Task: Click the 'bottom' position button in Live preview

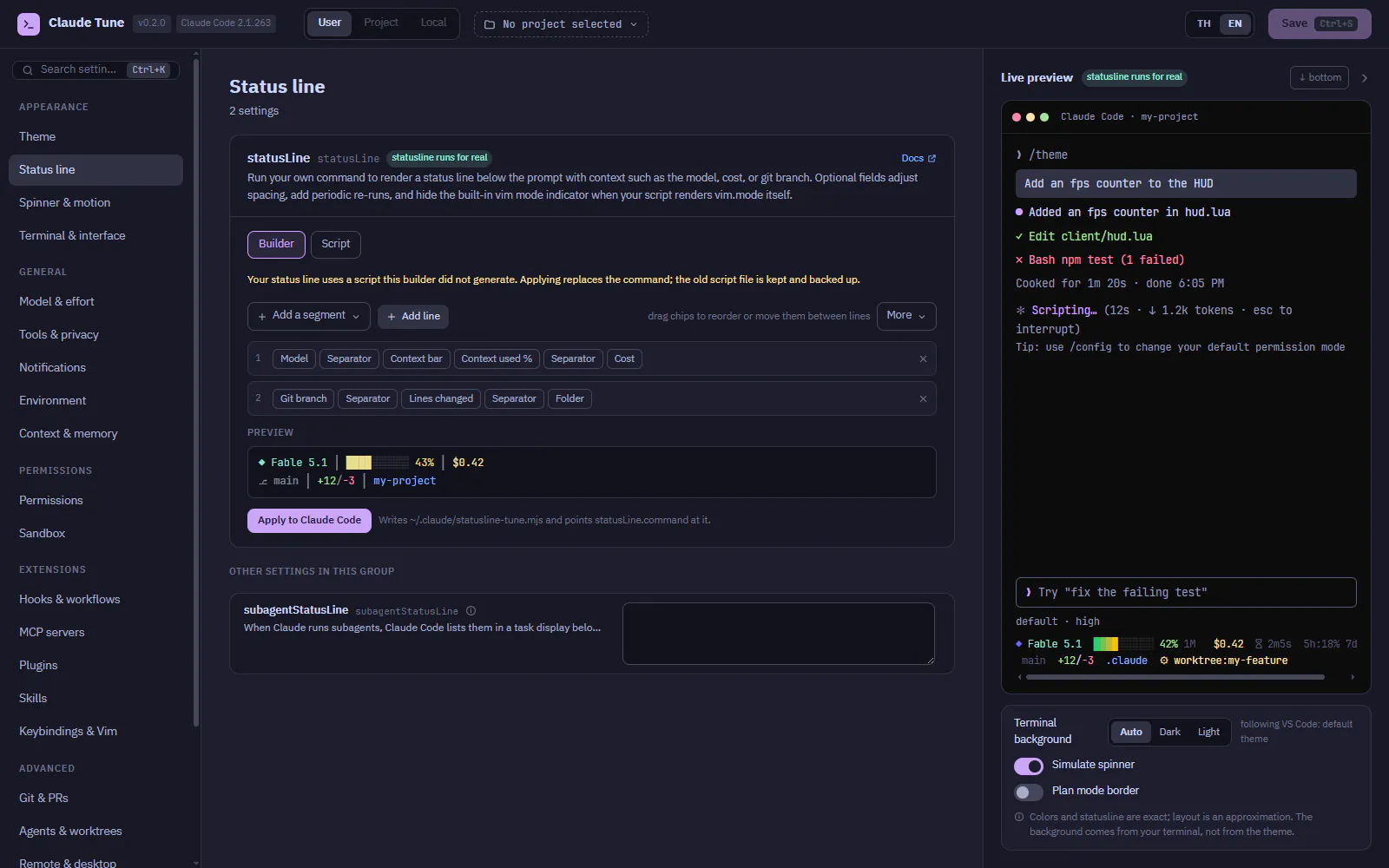Action: click(1320, 78)
